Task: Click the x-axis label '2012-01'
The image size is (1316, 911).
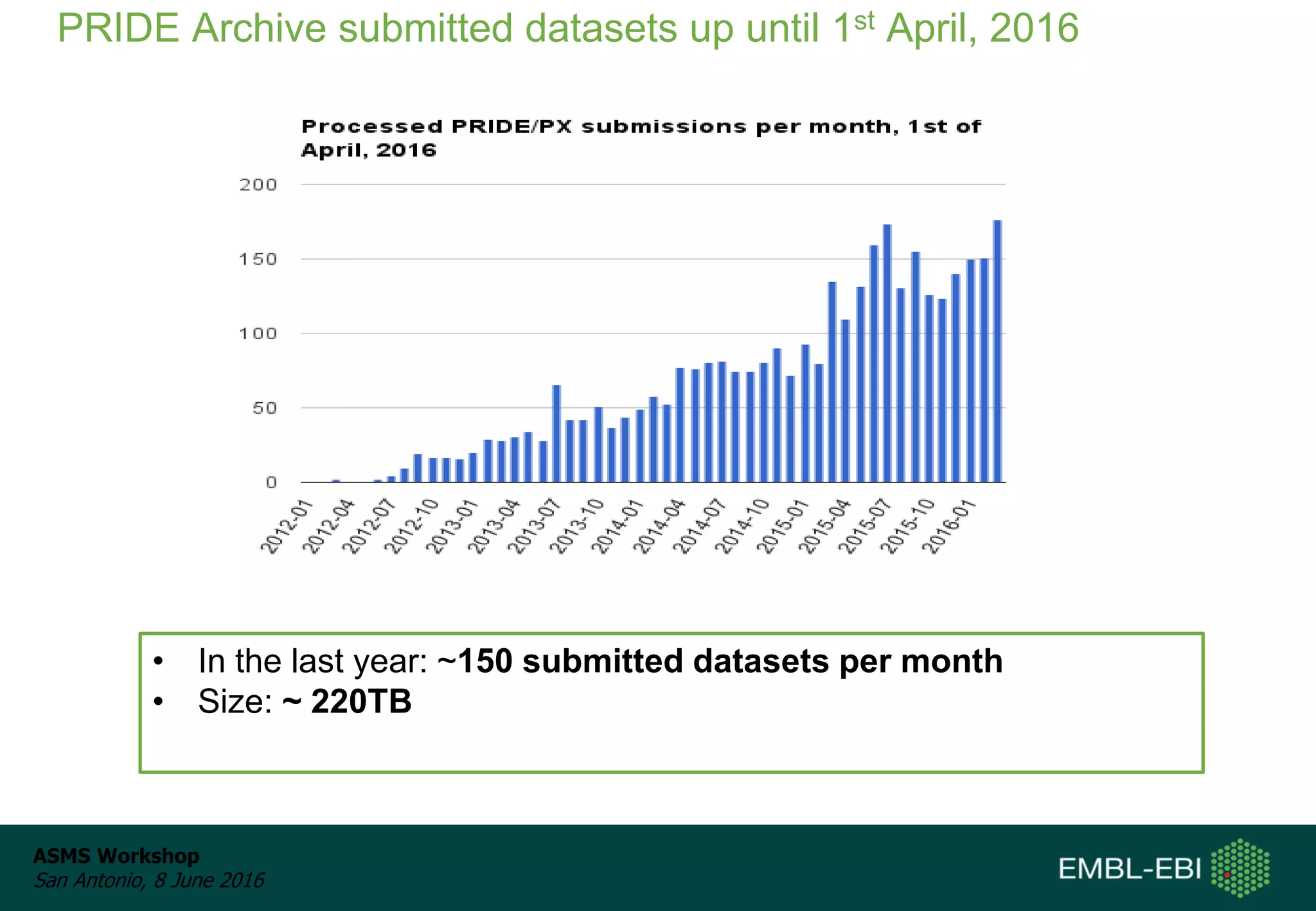Action: click(288, 526)
